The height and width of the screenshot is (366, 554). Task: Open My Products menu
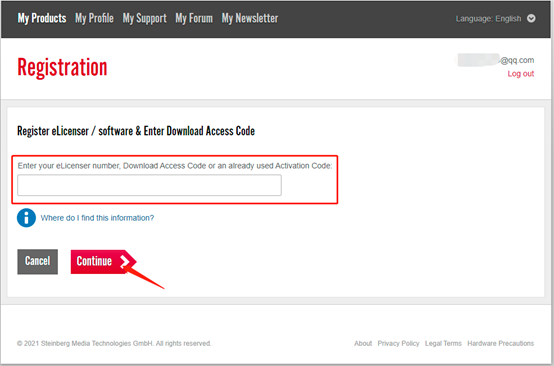(42, 18)
